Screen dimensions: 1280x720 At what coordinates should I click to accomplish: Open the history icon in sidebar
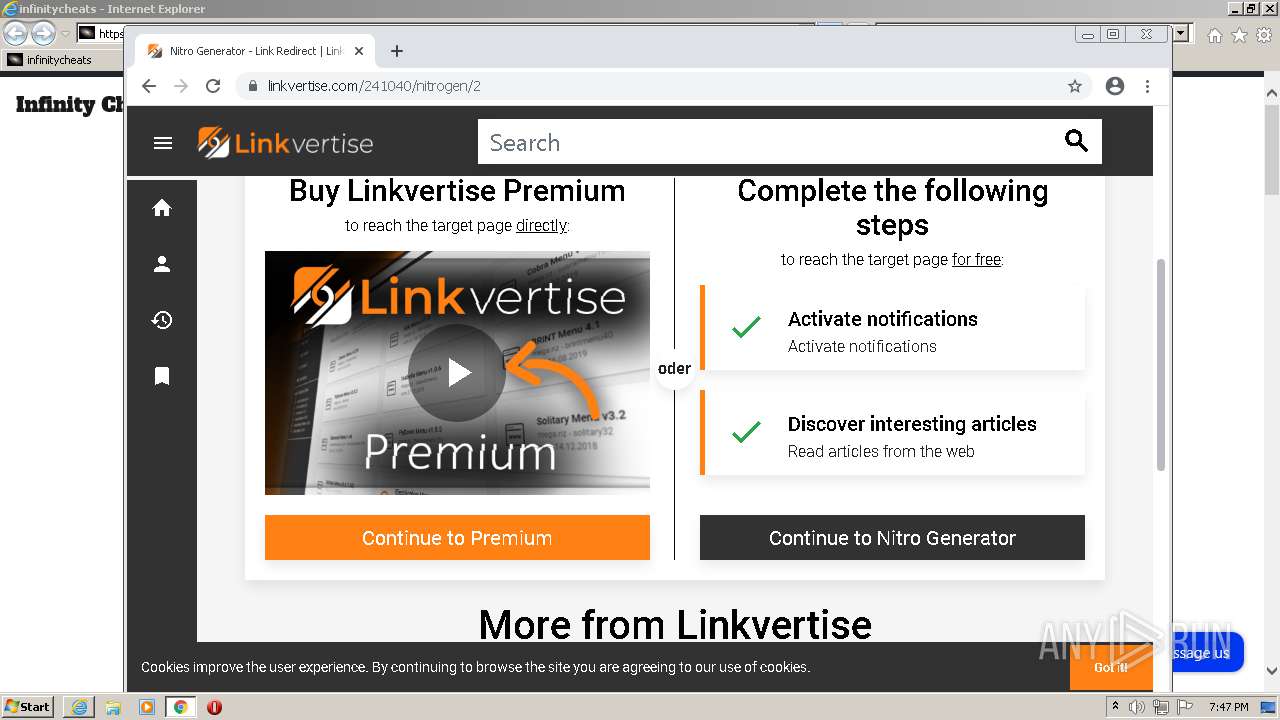click(162, 320)
